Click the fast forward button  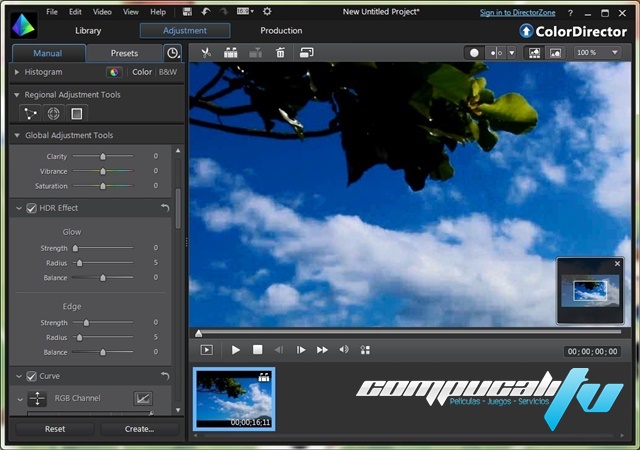[322, 350]
